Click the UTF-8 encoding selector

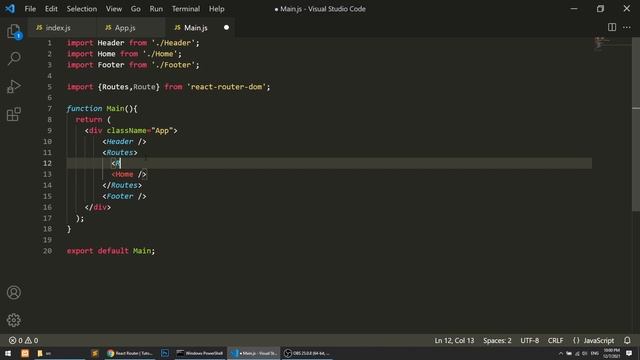529,340
